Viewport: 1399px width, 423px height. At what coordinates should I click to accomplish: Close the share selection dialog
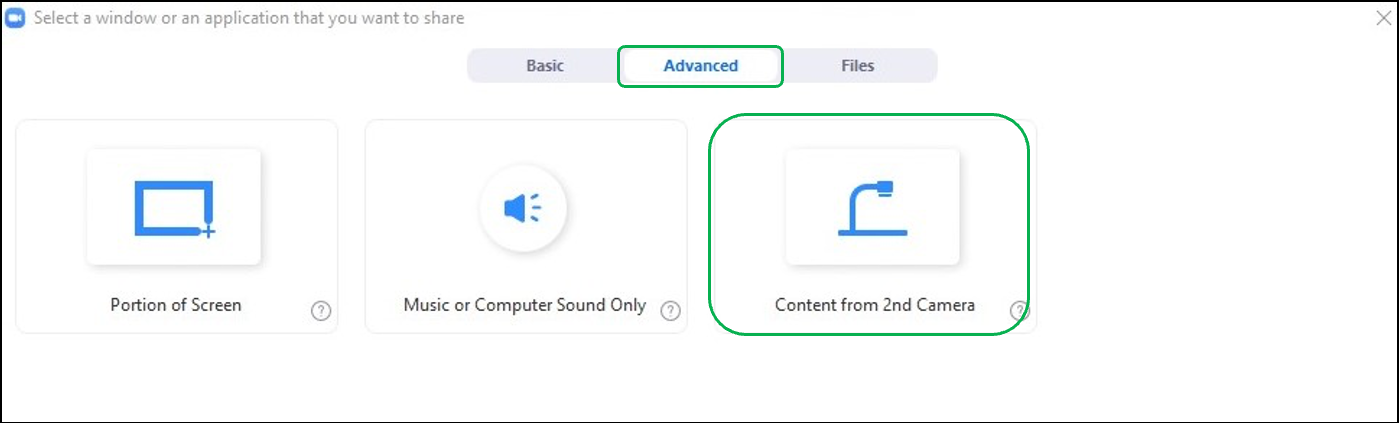pyautogui.click(x=1383, y=17)
